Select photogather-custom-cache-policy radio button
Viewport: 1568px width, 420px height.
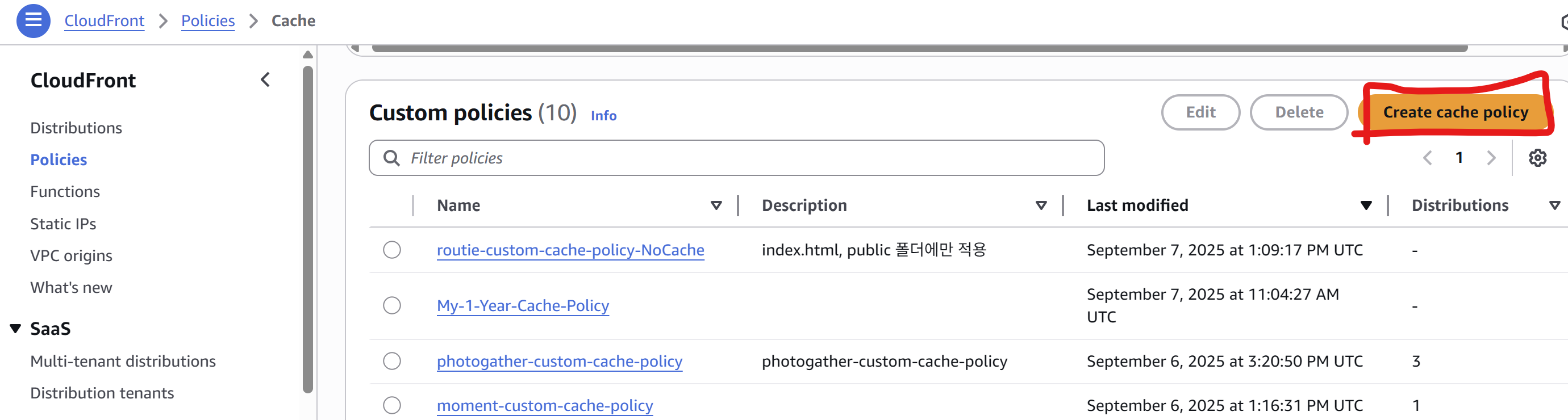[392, 361]
